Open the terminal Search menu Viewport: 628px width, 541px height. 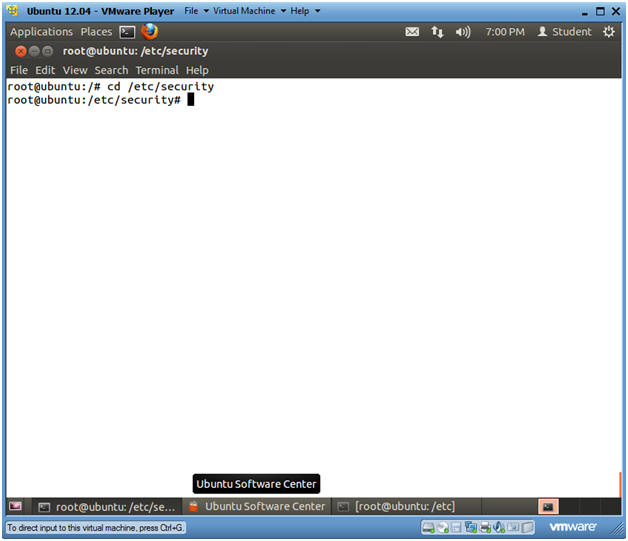point(111,70)
